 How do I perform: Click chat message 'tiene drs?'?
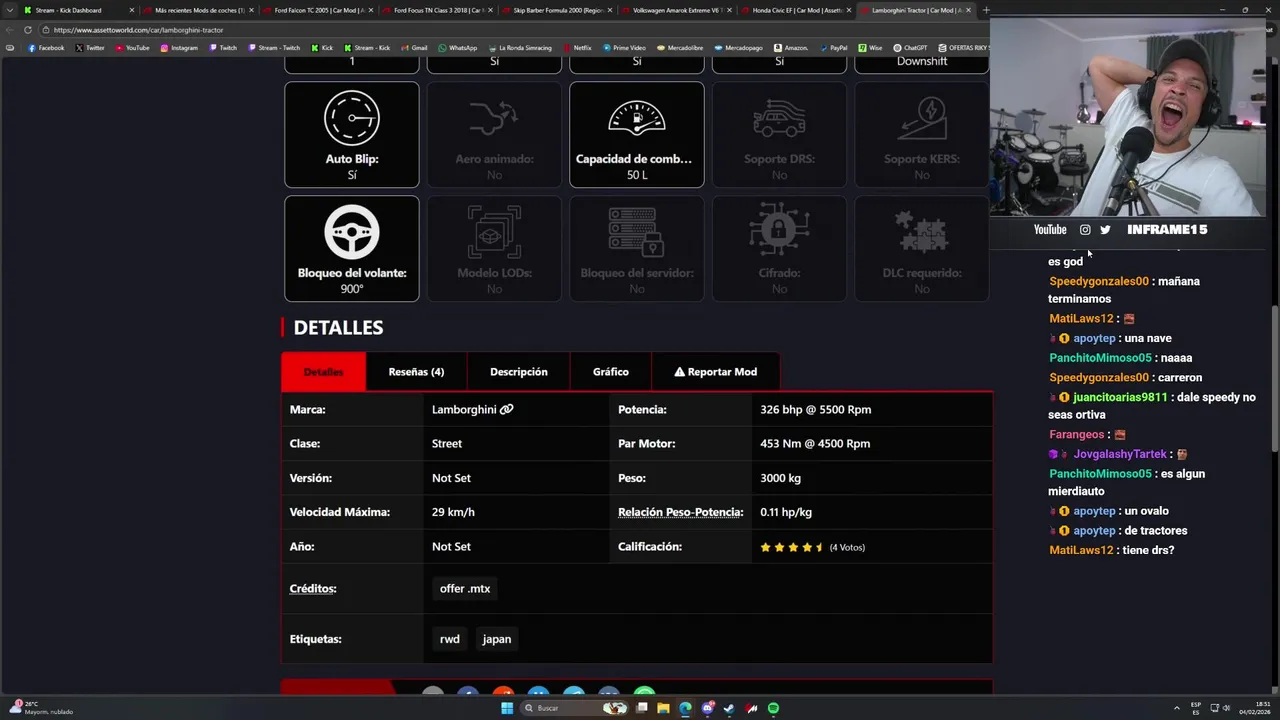(x=1148, y=550)
